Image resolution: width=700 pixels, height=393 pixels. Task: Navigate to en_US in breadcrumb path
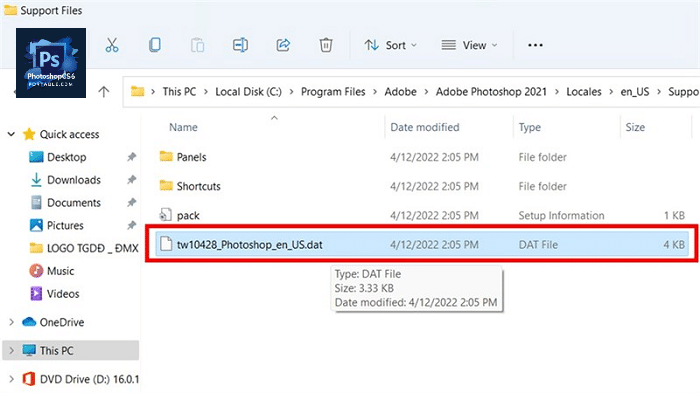[635, 92]
